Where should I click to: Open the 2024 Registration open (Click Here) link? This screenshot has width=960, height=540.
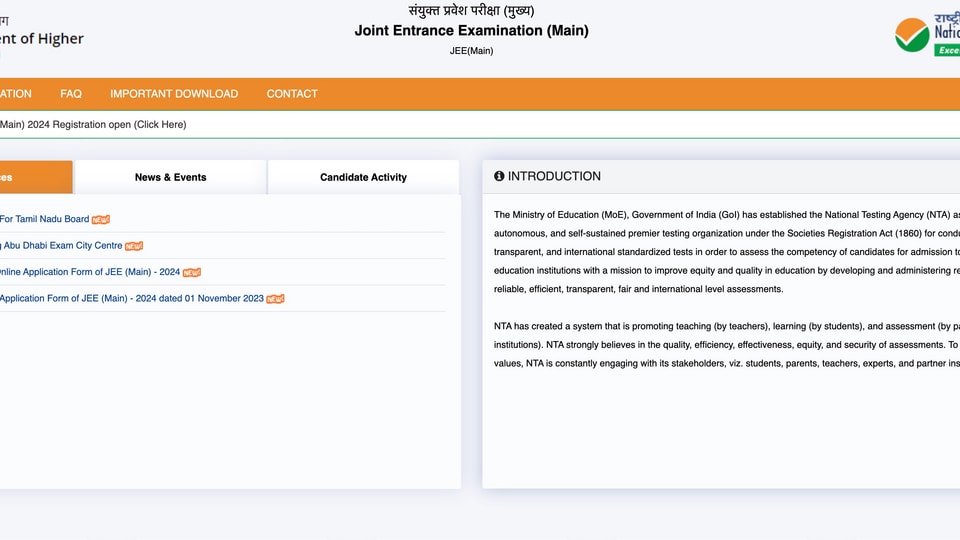point(93,124)
